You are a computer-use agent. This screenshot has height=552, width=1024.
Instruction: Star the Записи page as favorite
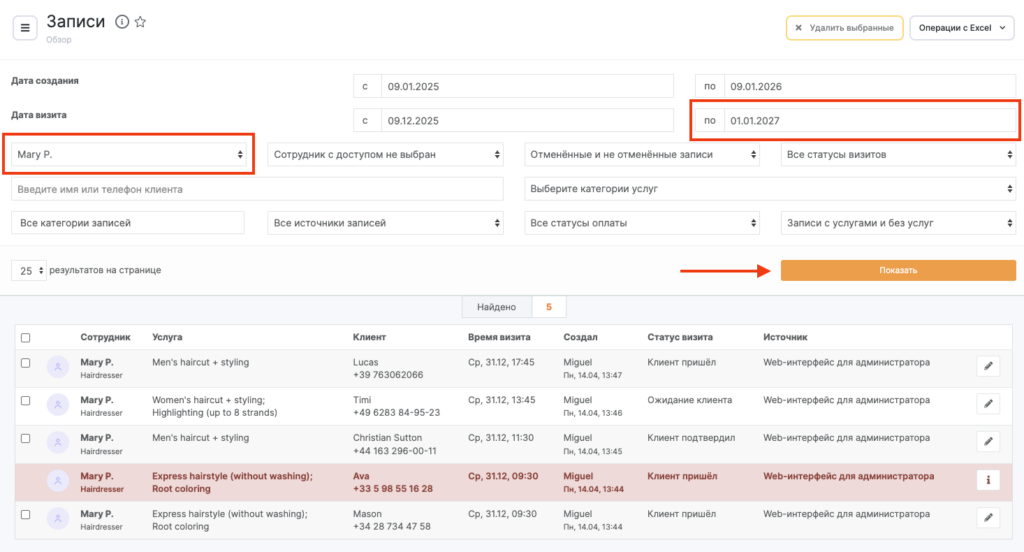click(141, 22)
